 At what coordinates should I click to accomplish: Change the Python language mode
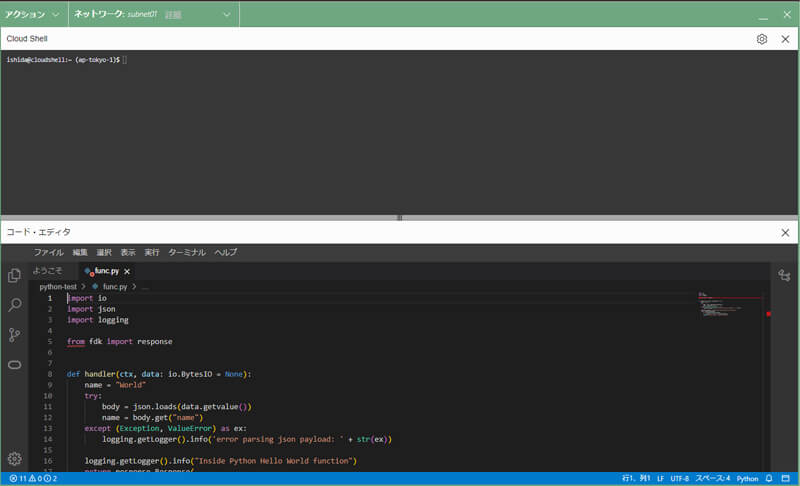747,478
